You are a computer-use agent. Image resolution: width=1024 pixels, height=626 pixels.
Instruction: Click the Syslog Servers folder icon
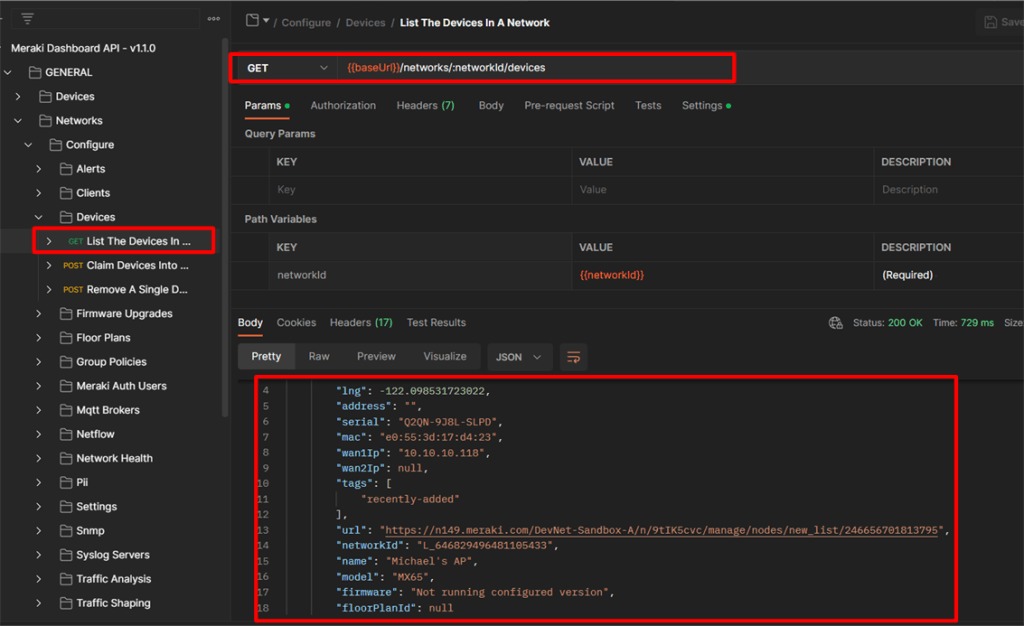click(66, 555)
